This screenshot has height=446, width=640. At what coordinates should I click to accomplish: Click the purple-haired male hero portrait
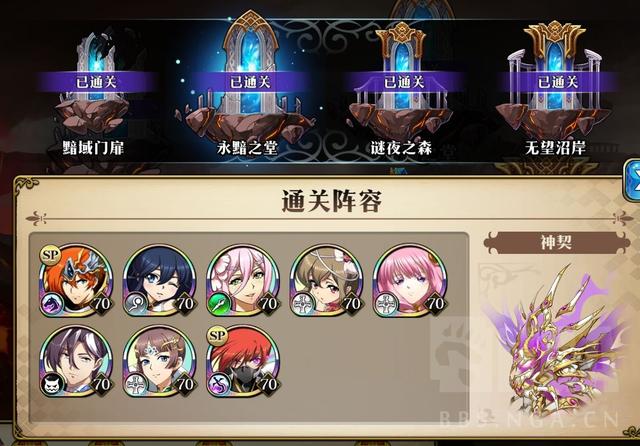76,361
